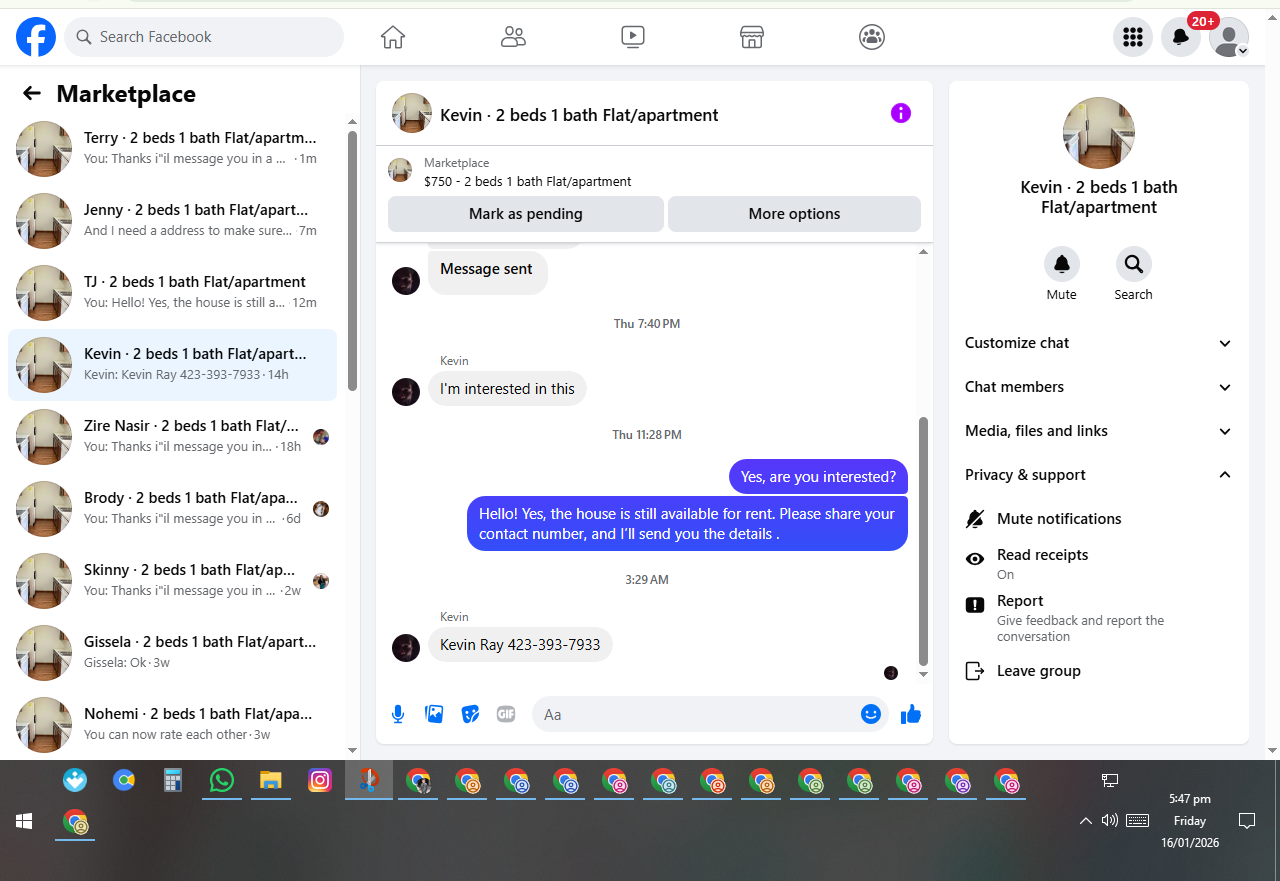Click the Mute bell icon in side panel
This screenshot has width=1280, height=881.
click(1062, 264)
